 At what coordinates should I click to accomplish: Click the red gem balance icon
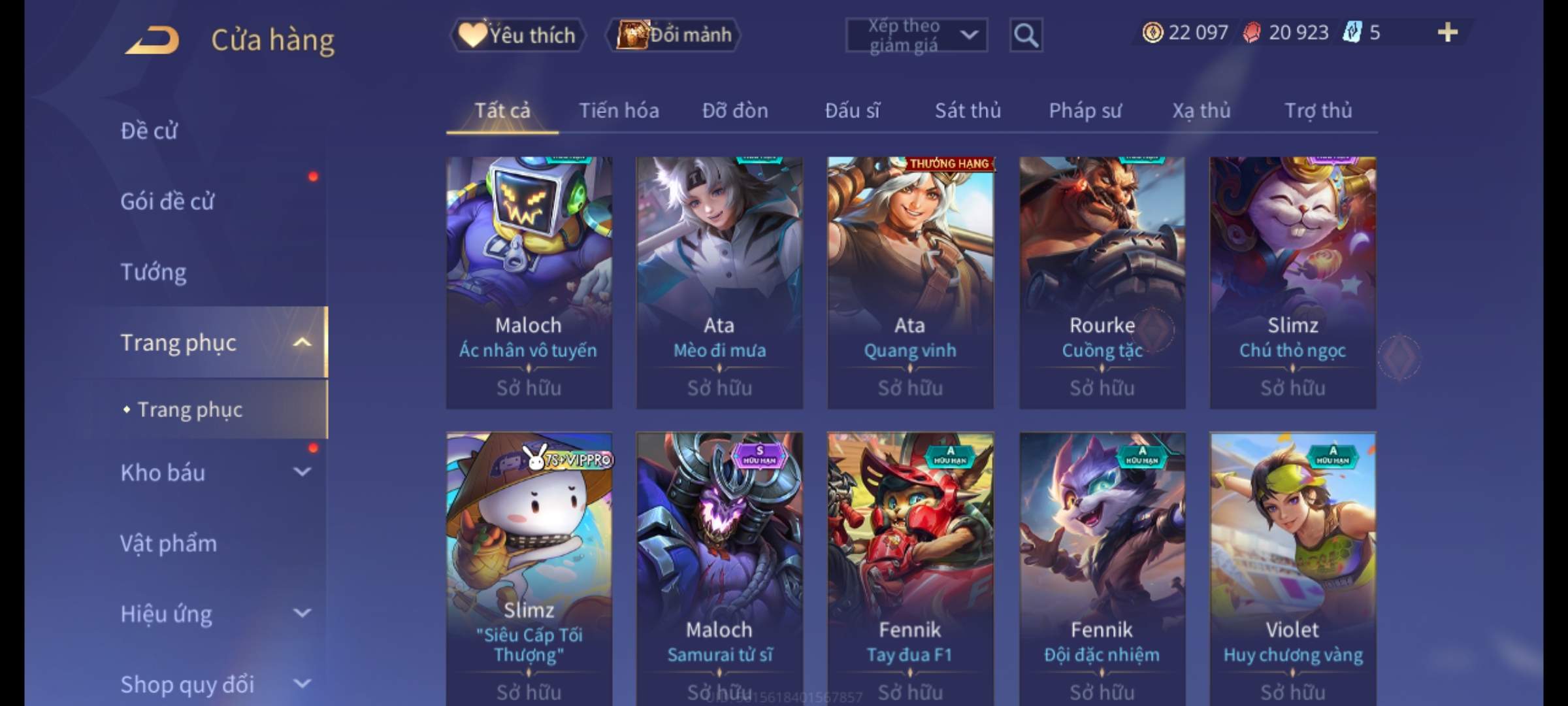tap(1252, 32)
